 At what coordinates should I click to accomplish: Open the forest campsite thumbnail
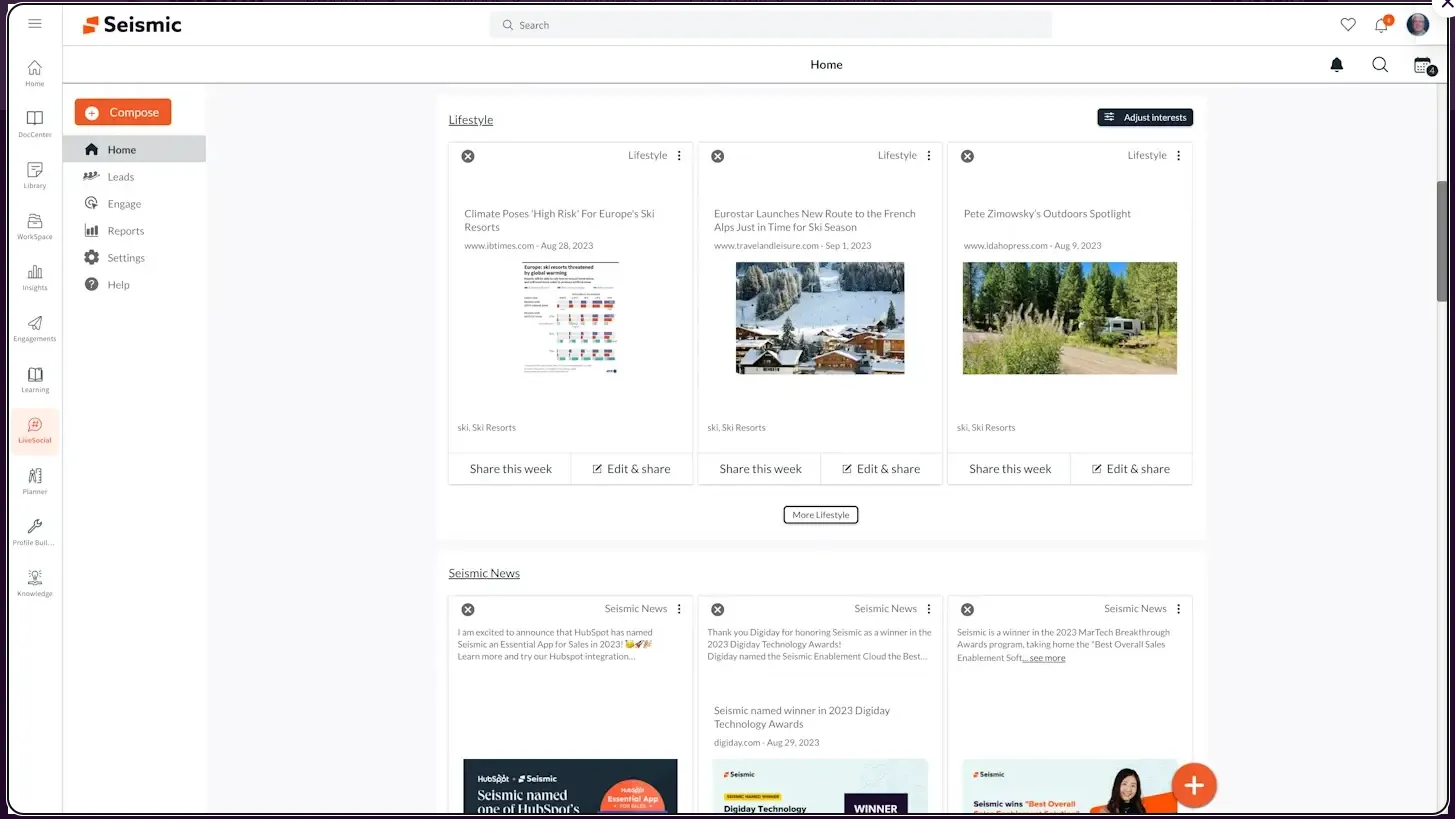click(1070, 318)
